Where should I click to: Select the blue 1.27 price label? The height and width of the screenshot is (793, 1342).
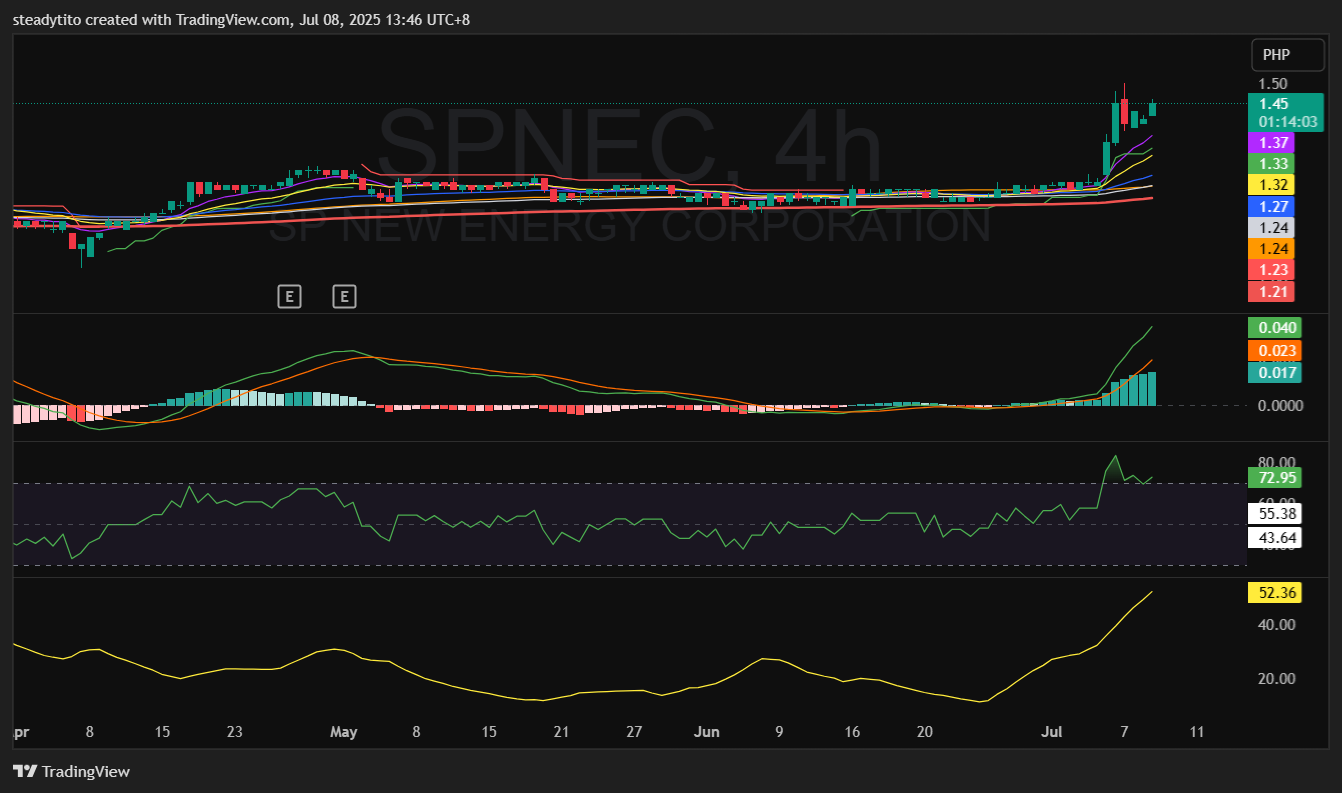click(1271, 207)
